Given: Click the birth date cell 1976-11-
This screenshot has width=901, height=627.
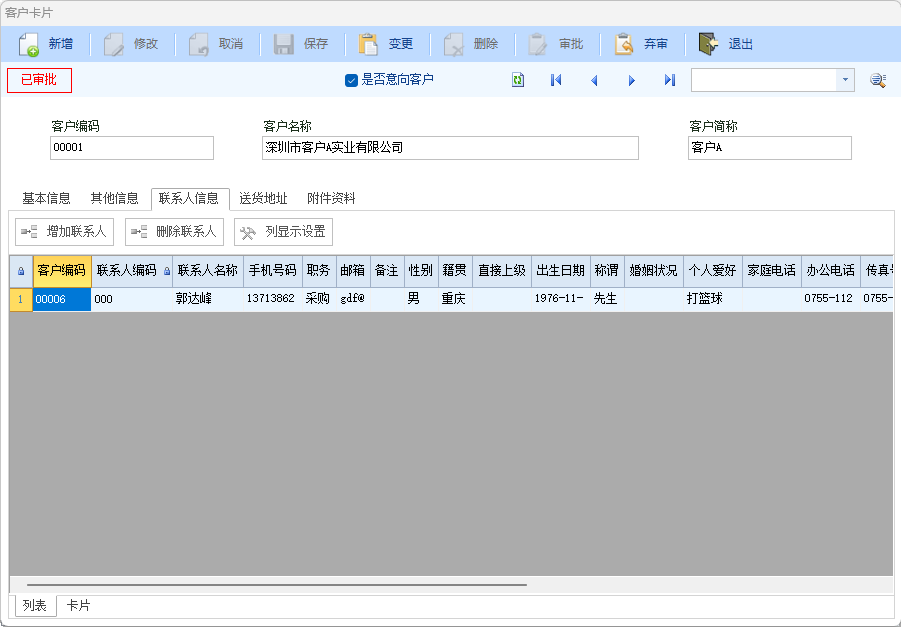Looking at the screenshot, I should click(561, 299).
